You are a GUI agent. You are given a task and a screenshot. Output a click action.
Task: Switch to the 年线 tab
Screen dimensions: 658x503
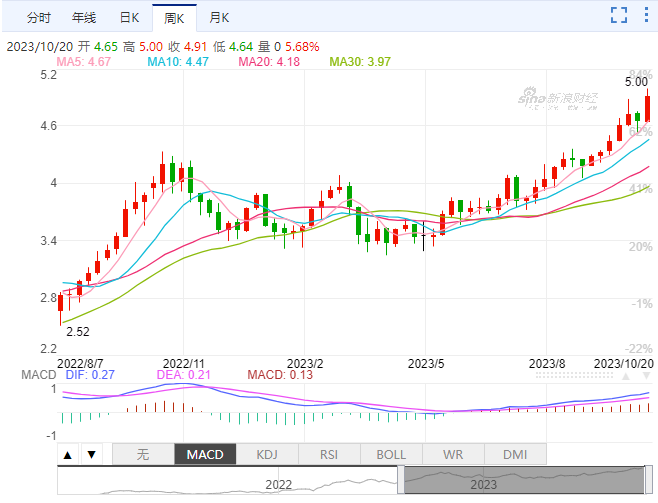click(84, 18)
